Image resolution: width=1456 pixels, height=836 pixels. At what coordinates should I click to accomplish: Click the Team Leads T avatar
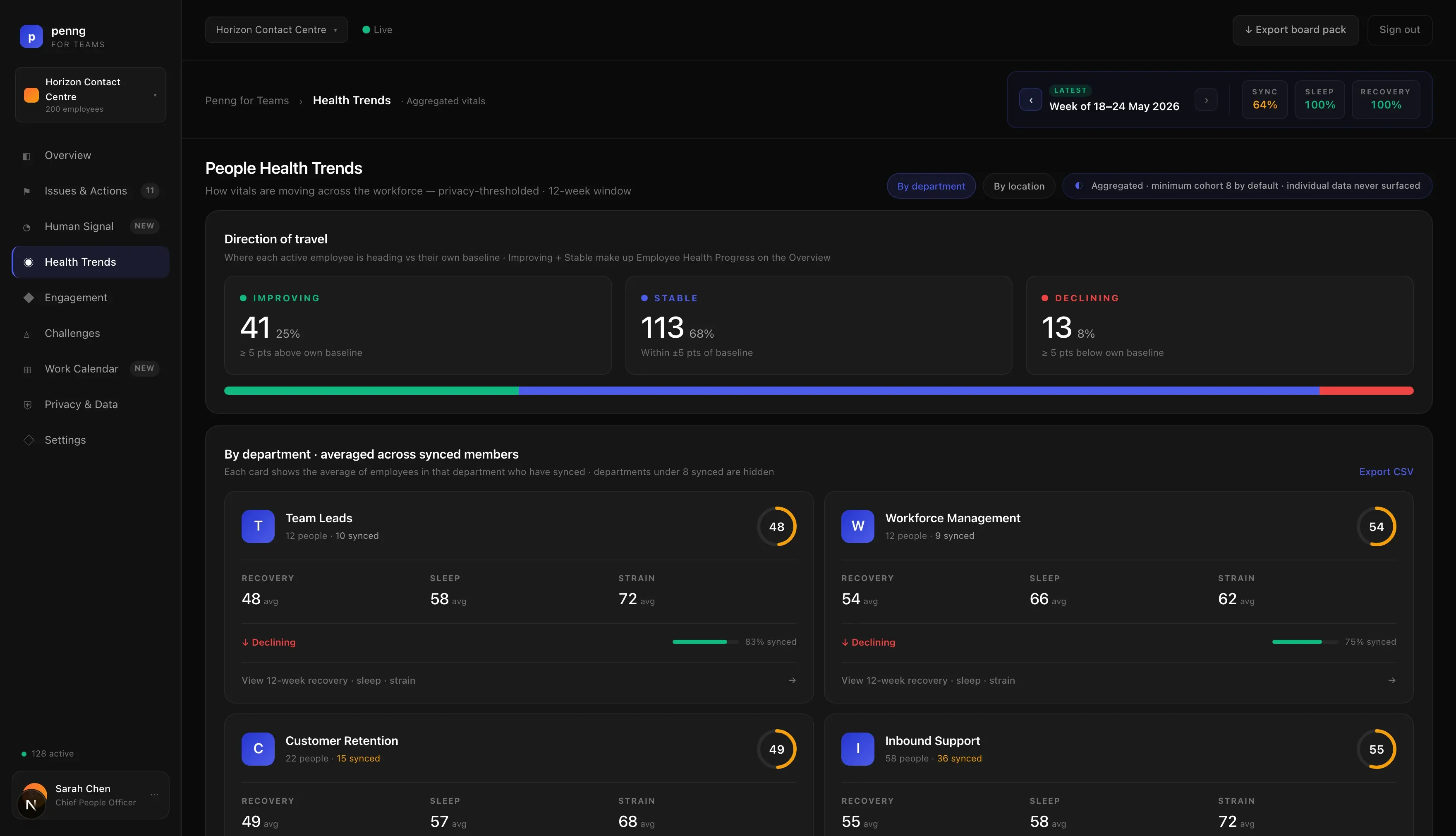click(258, 526)
